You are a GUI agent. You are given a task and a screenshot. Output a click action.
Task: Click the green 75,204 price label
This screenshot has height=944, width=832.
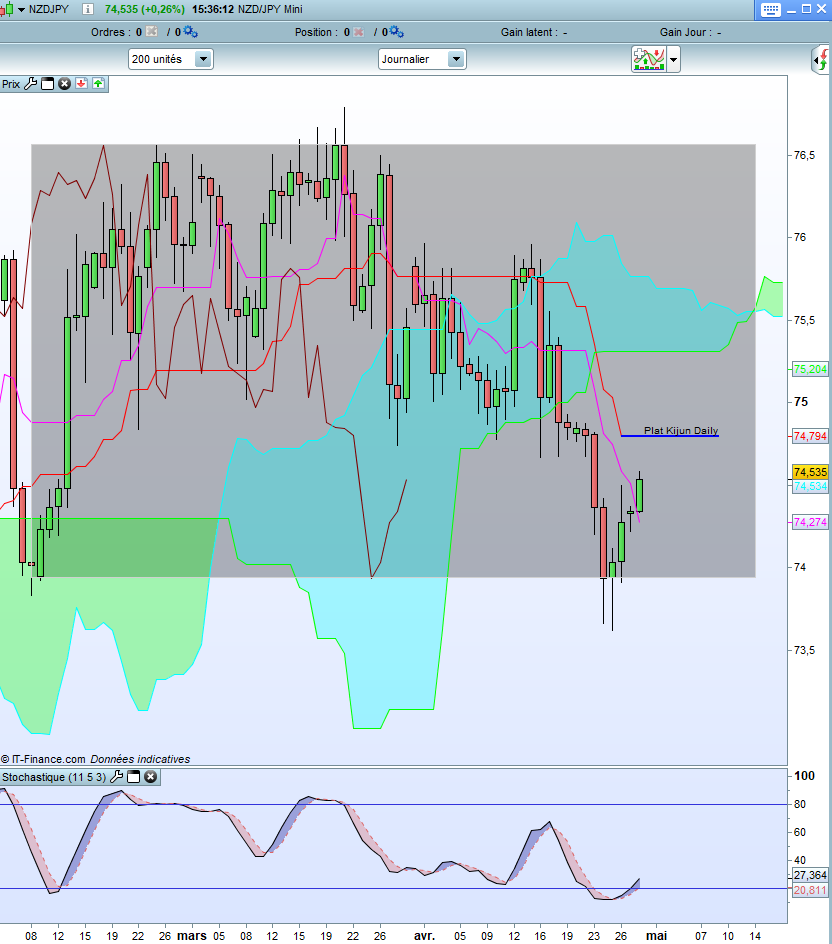[810, 369]
